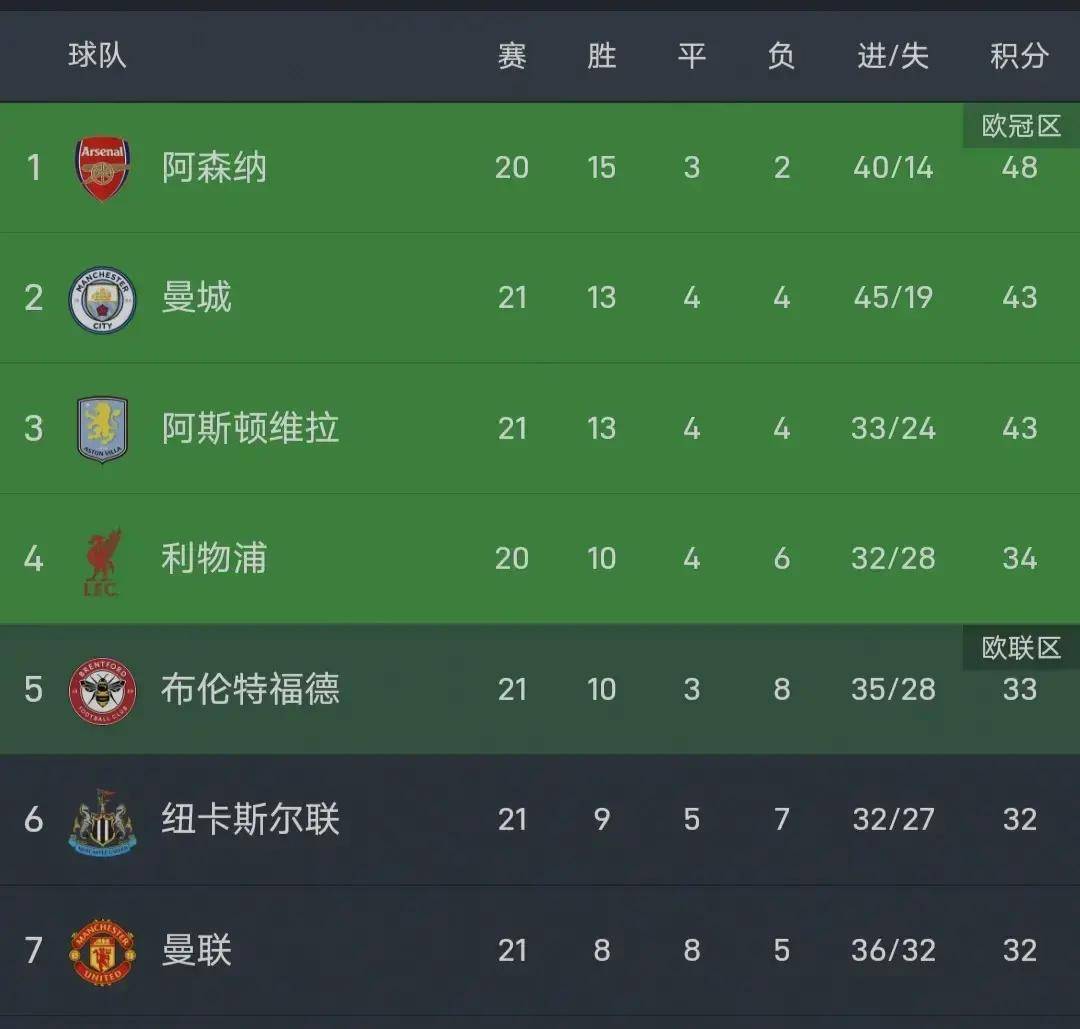1080x1029 pixels.
Task: Tap the 欧联区 zone label
Action: coord(1021,648)
